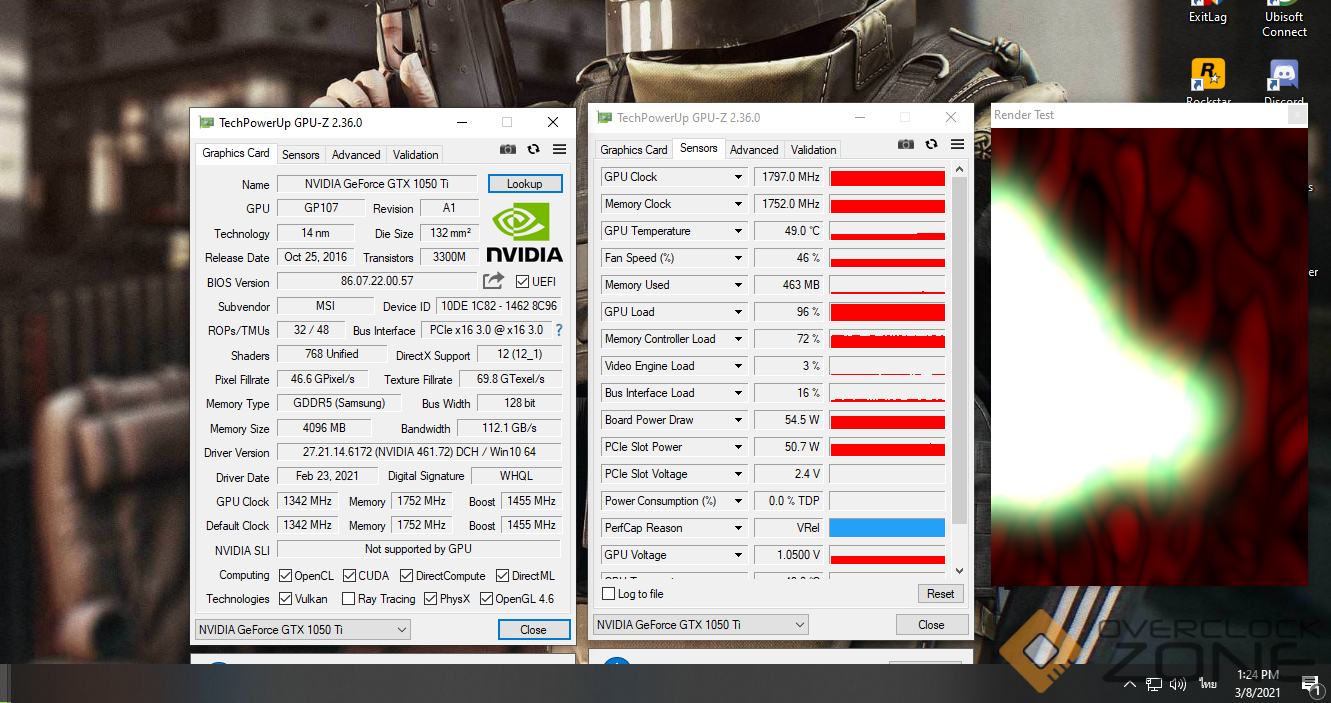Viewport: 1331px width, 703px height.
Task: Click the Lookup button
Action: pos(525,184)
